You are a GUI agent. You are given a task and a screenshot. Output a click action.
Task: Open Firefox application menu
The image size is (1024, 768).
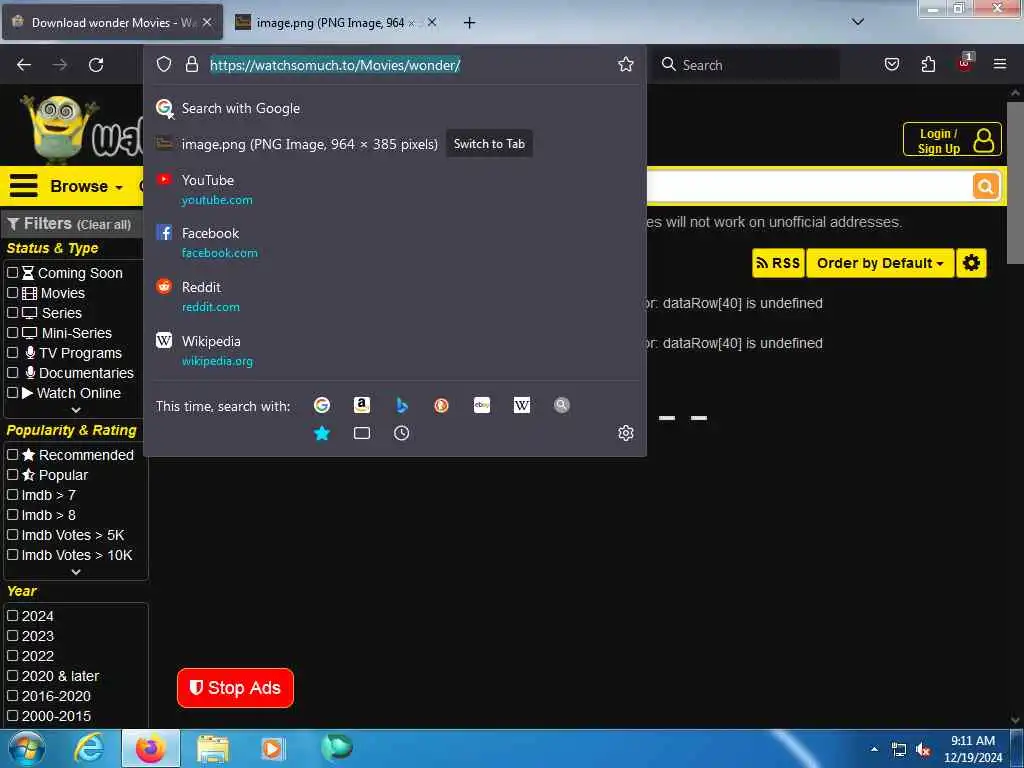(999, 64)
